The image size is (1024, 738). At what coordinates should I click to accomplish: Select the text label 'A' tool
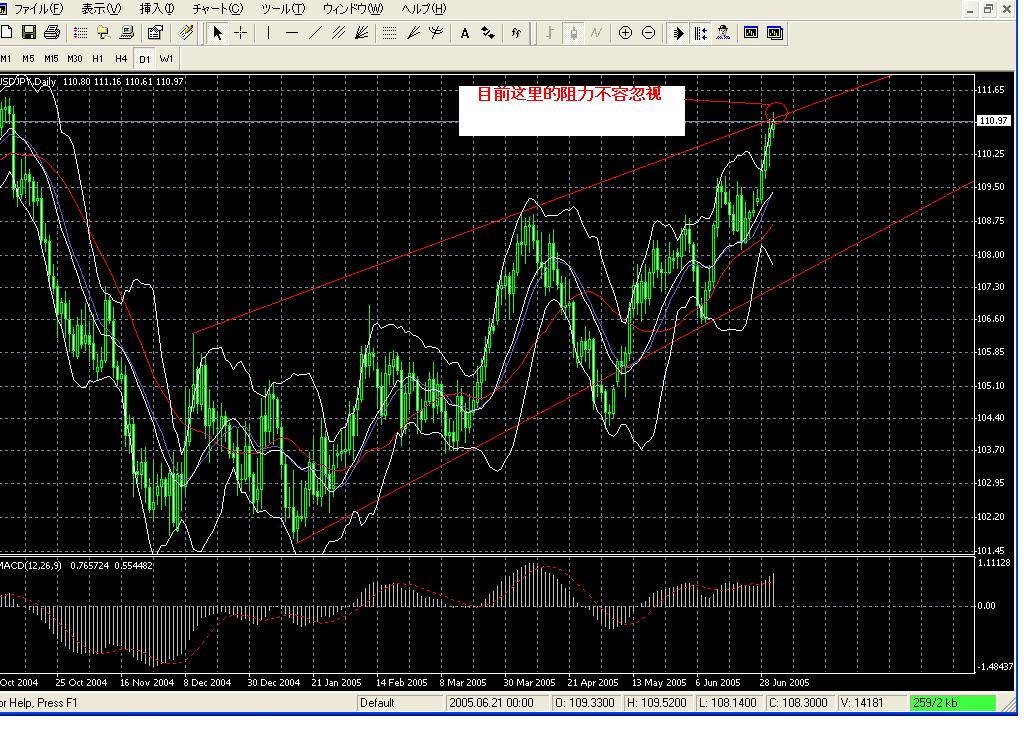coord(465,33)
